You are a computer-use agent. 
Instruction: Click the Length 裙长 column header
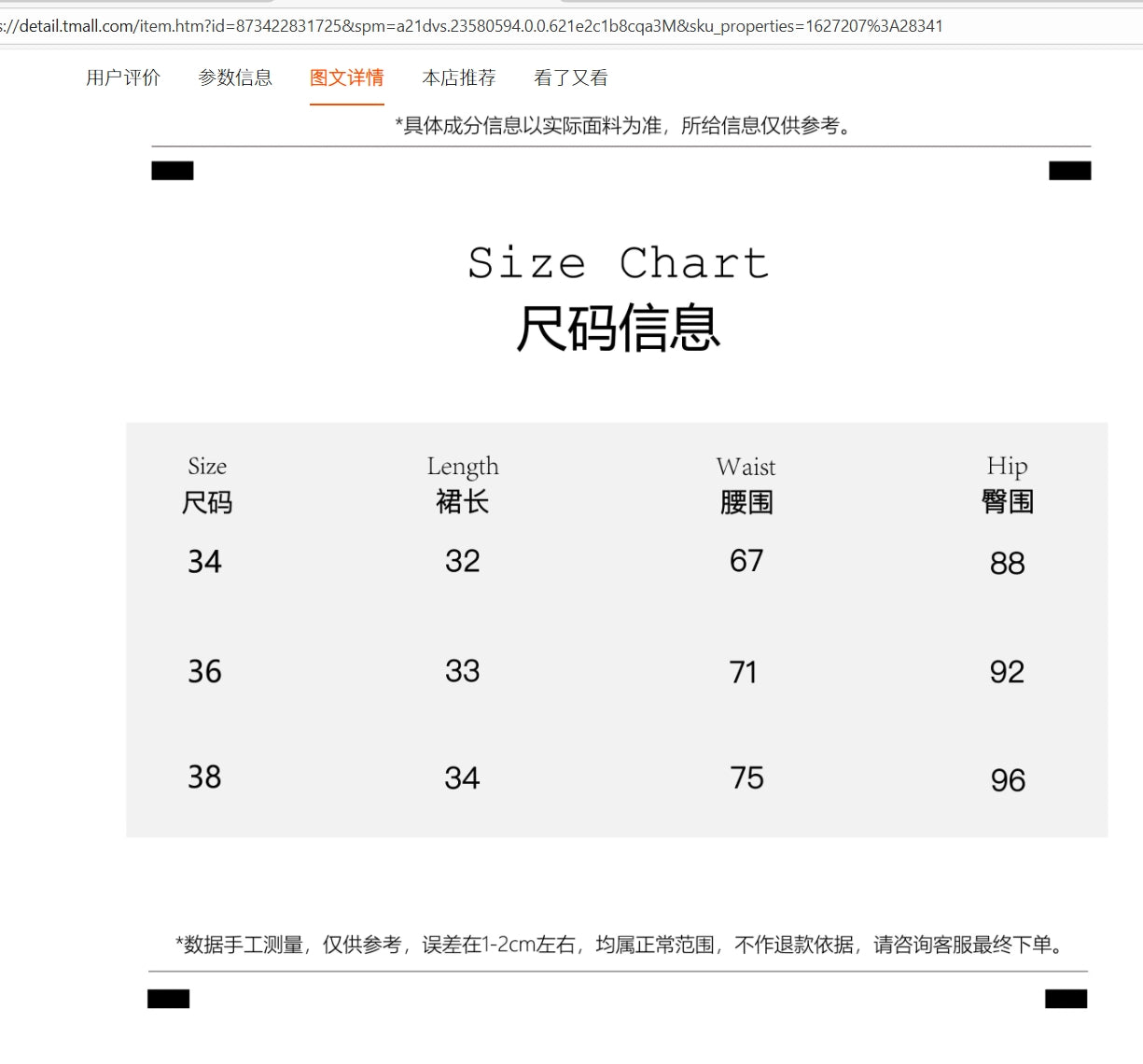tap(463, 484)
